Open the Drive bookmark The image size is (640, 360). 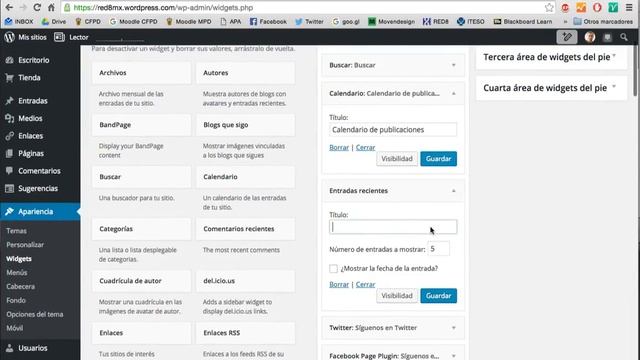[x=53, y=21]
